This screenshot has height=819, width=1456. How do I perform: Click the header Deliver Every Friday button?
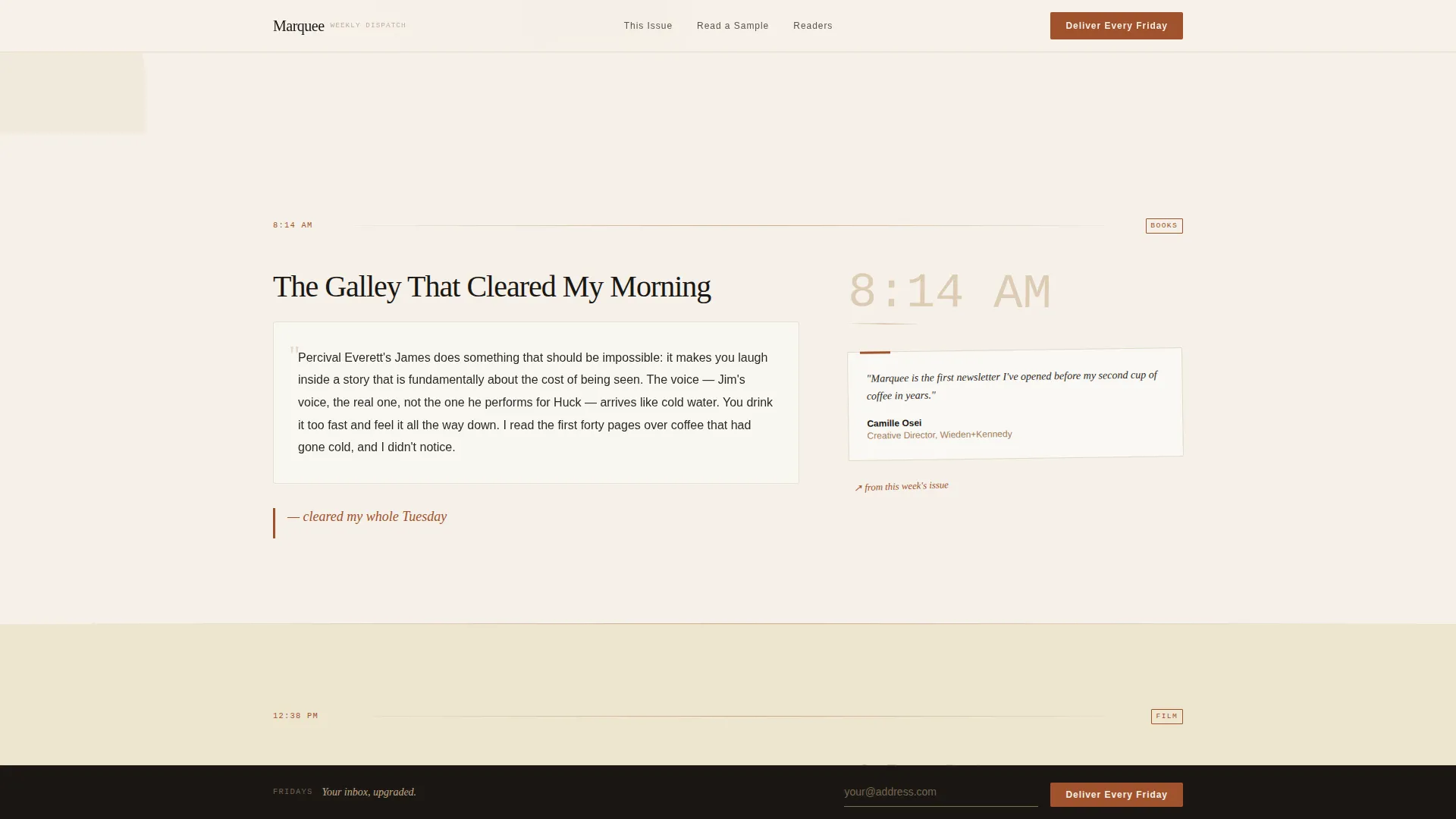(x=1116, y=26)
